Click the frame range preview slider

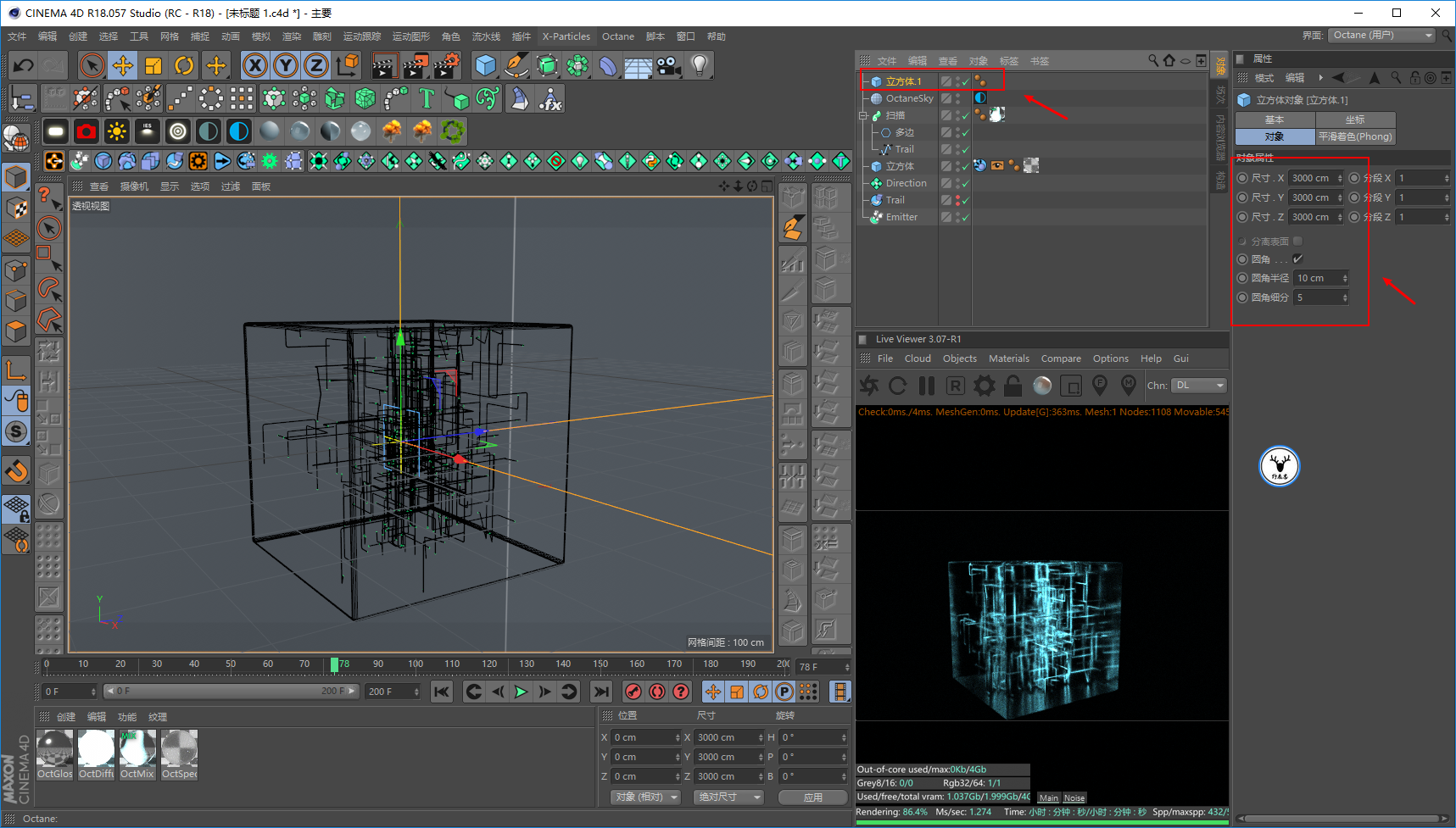[233, 692]
